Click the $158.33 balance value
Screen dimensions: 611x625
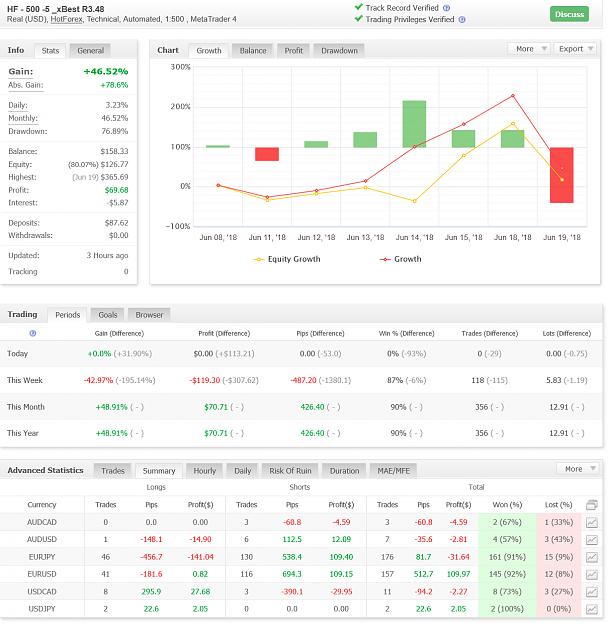coord(114,151)
